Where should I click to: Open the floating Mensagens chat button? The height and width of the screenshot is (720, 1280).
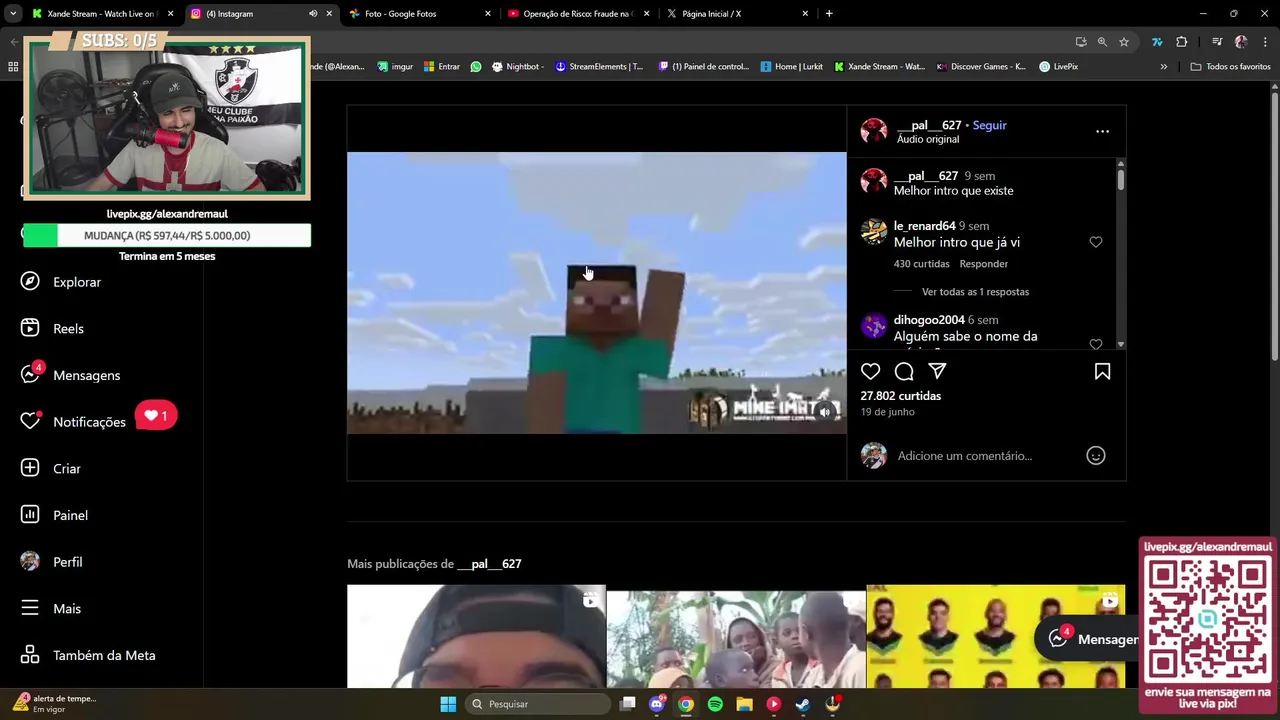click(x=1088, y=639)
